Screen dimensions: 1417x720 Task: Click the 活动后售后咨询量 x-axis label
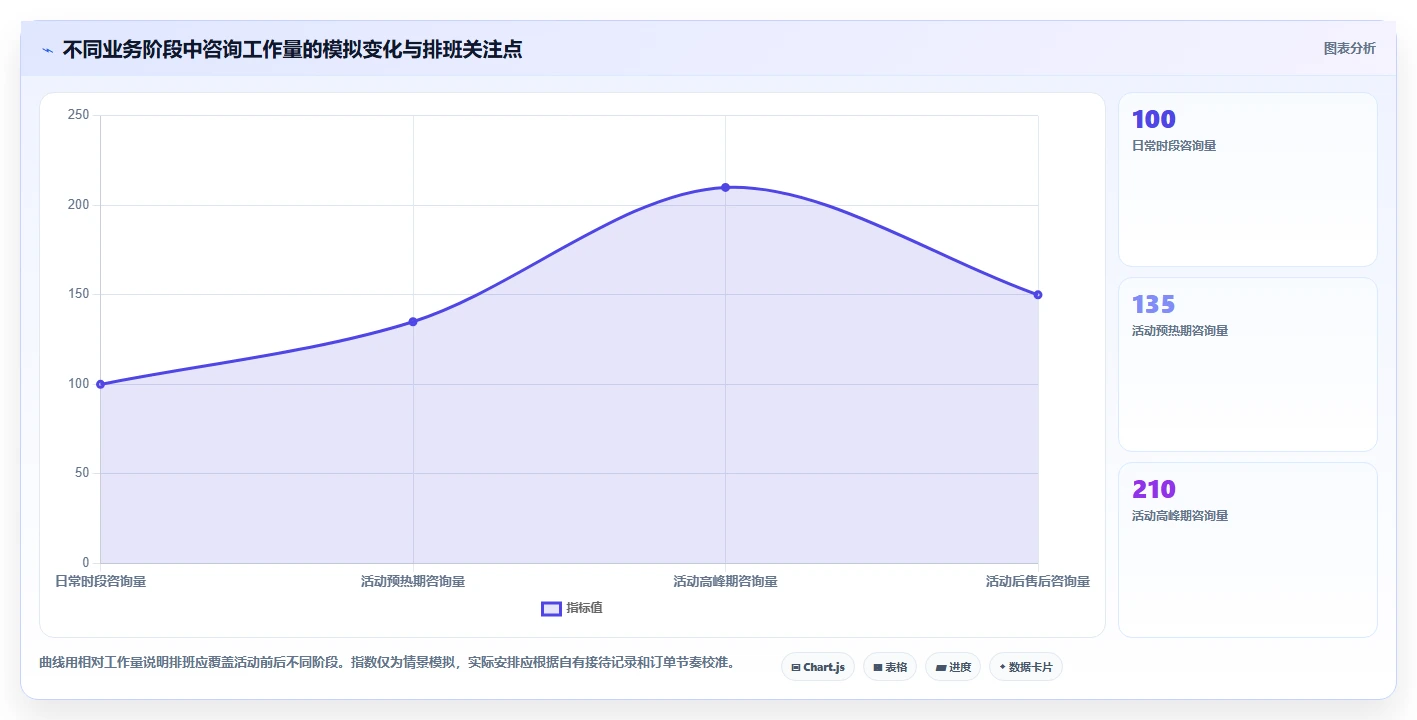coord(1038,581)
